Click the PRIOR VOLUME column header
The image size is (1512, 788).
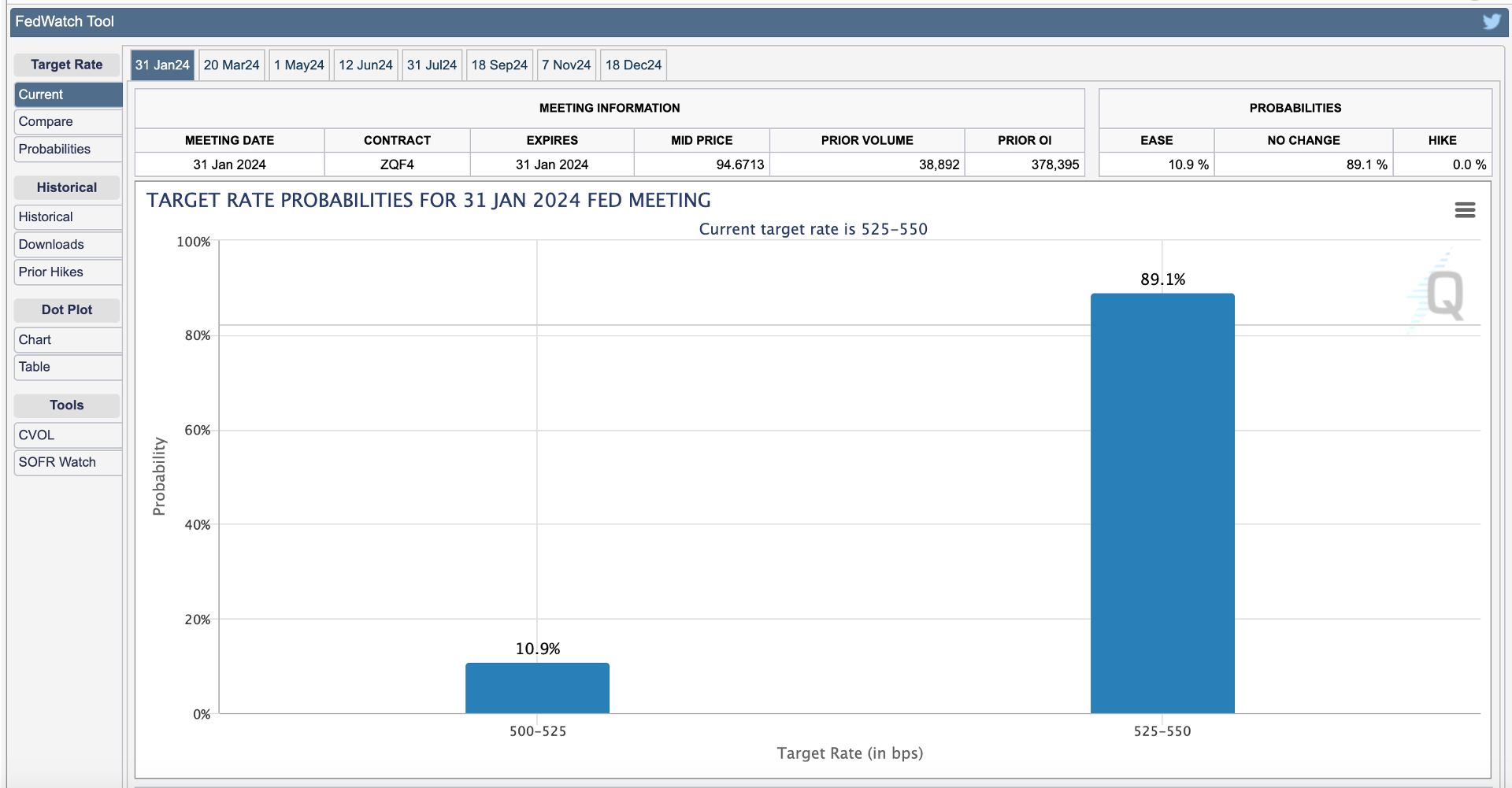click(867, 140)
